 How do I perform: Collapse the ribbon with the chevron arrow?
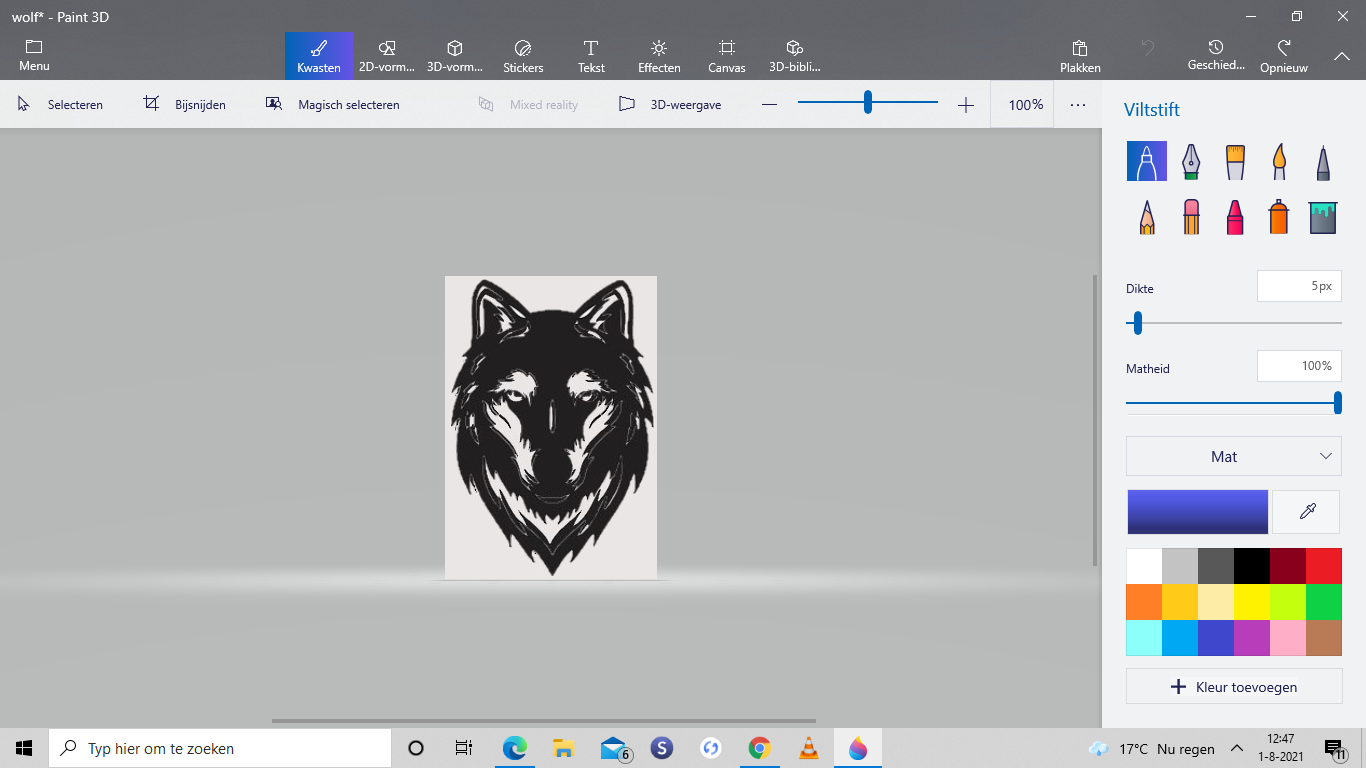coord(1341,57)
